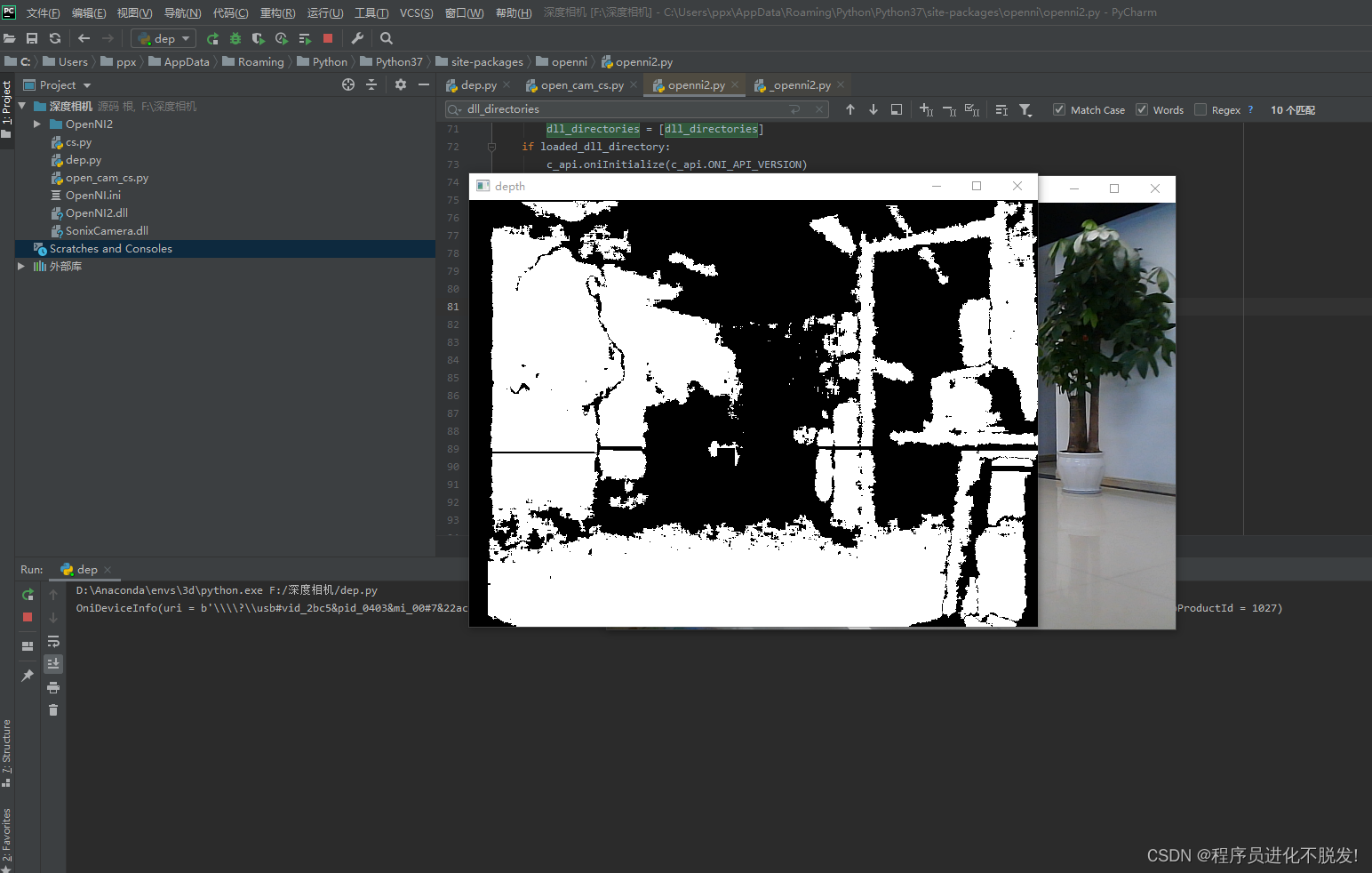Click the green Debug bug icon
This screenshot has width=1372, height=873.
(x=235, y=38)
